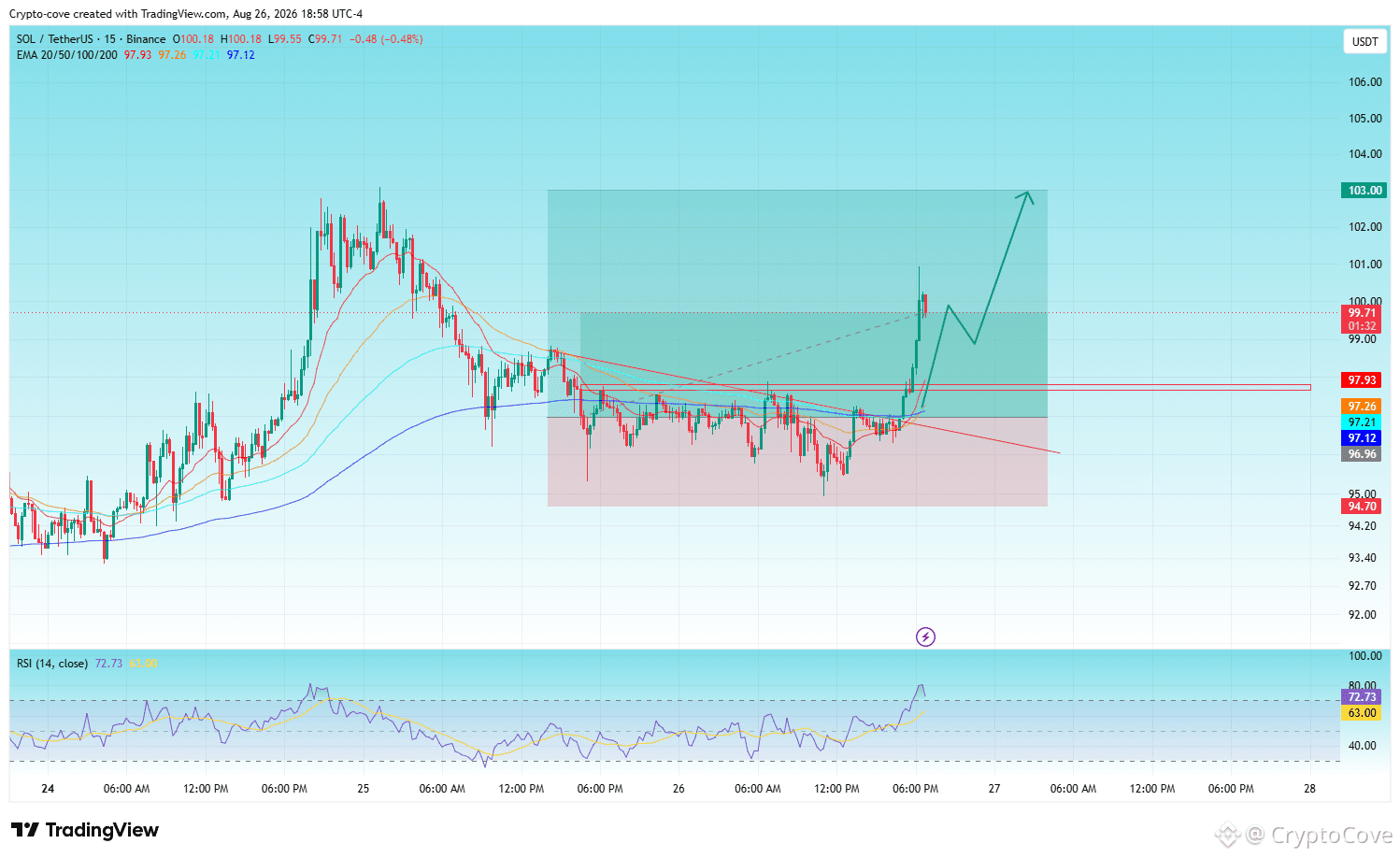Click the 40.00 RSI scale label
Image resolution: width=1400 pixels, height=858 pixels.
click(1362, 746)
